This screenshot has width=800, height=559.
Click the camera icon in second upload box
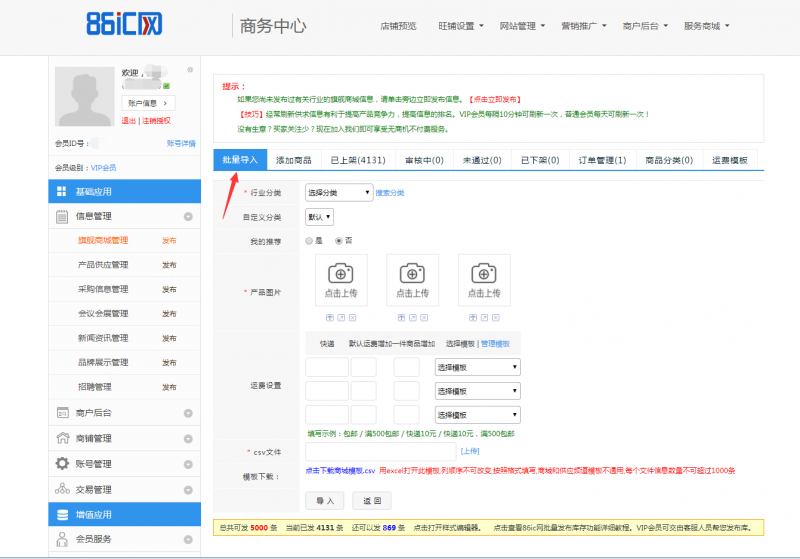pos(412,273)
